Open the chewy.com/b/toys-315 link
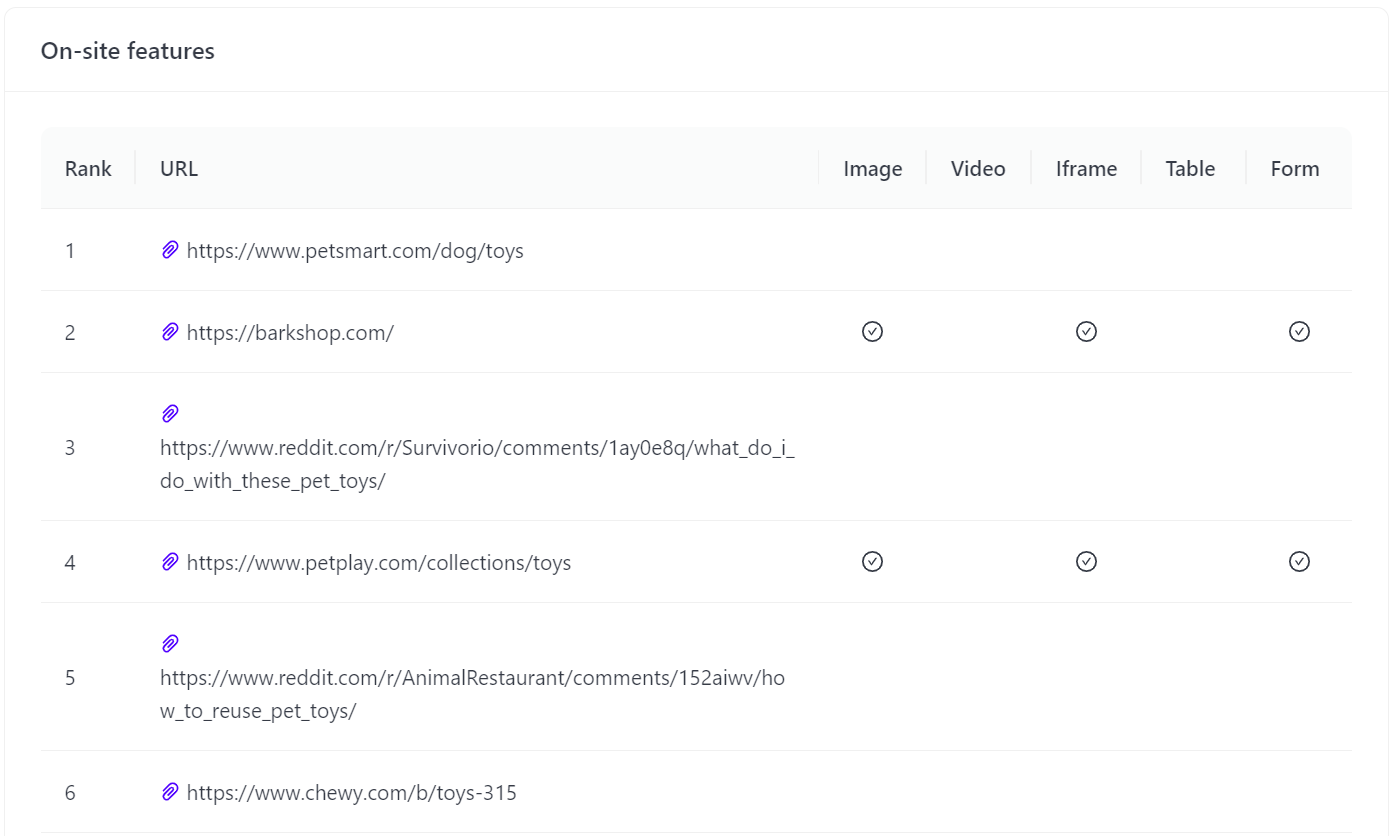This screenshot has height=836, width=1399. 352,794
